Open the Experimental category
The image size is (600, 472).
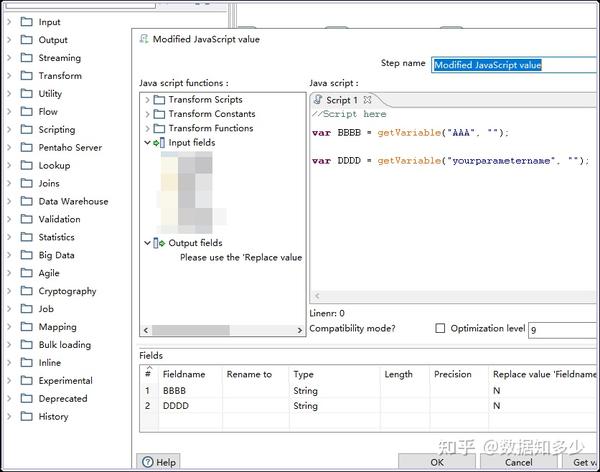(x=65, y=381)
